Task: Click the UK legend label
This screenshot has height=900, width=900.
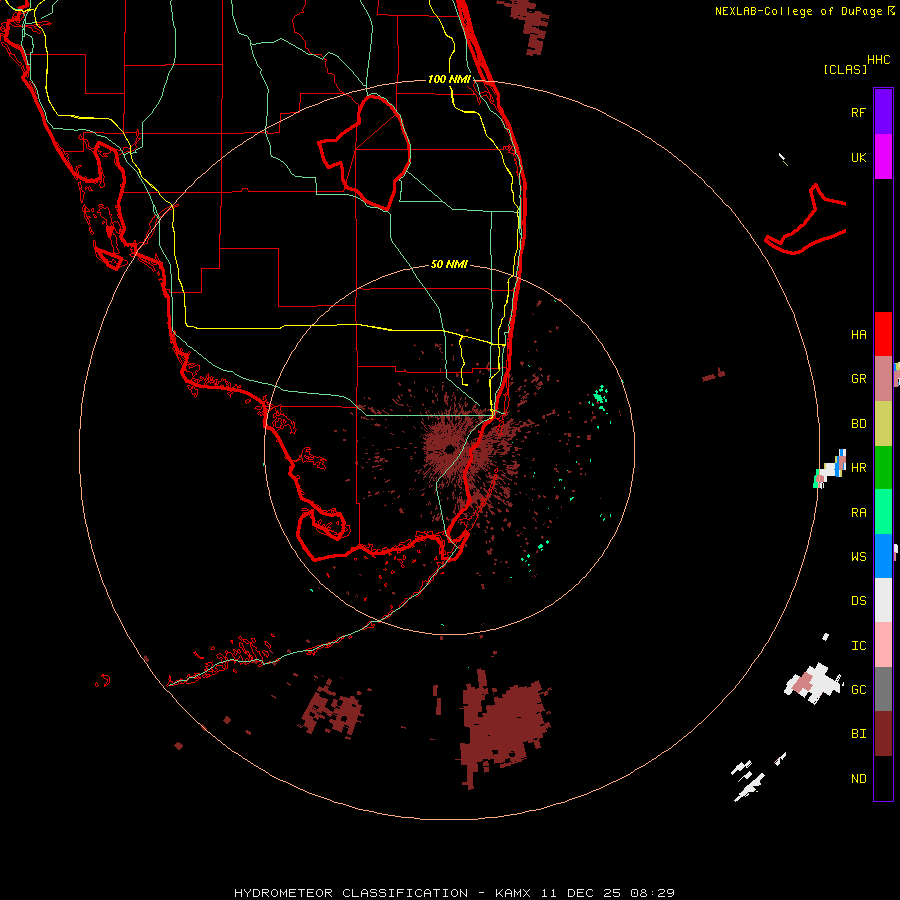Action: (x=858, y=157)
